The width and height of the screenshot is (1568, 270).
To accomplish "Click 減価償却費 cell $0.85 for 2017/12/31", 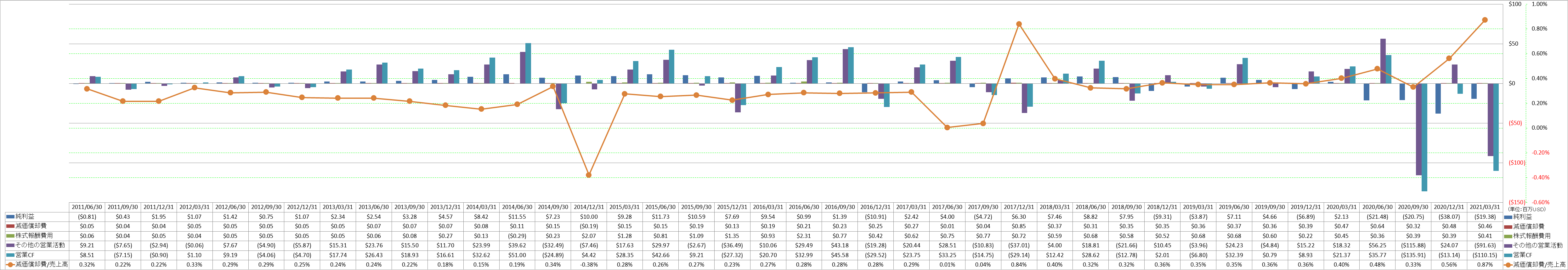I will pyautogui.click(x=1019, y=226).
